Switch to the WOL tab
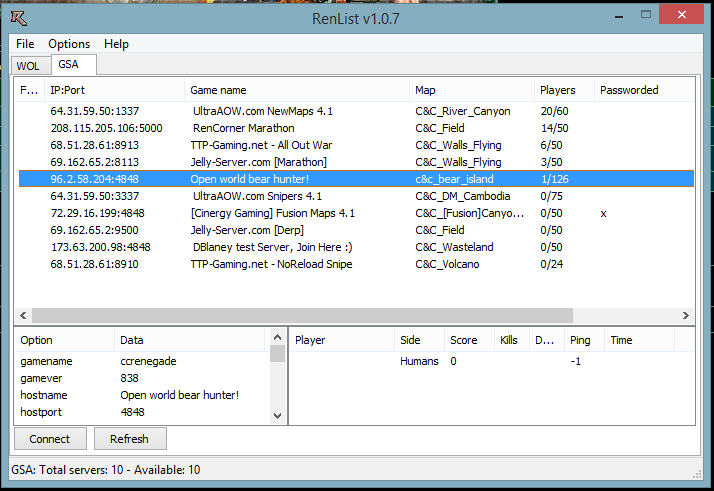This screenshot has width=714, height=491. pyautogui.click(x=28, y=66)
